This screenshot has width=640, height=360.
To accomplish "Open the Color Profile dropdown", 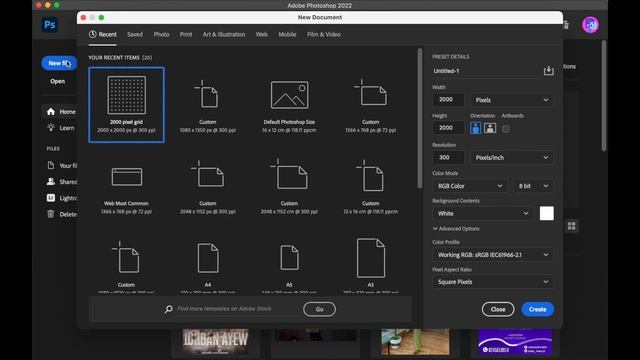I will pyautogui.click(x=493, y=255).
